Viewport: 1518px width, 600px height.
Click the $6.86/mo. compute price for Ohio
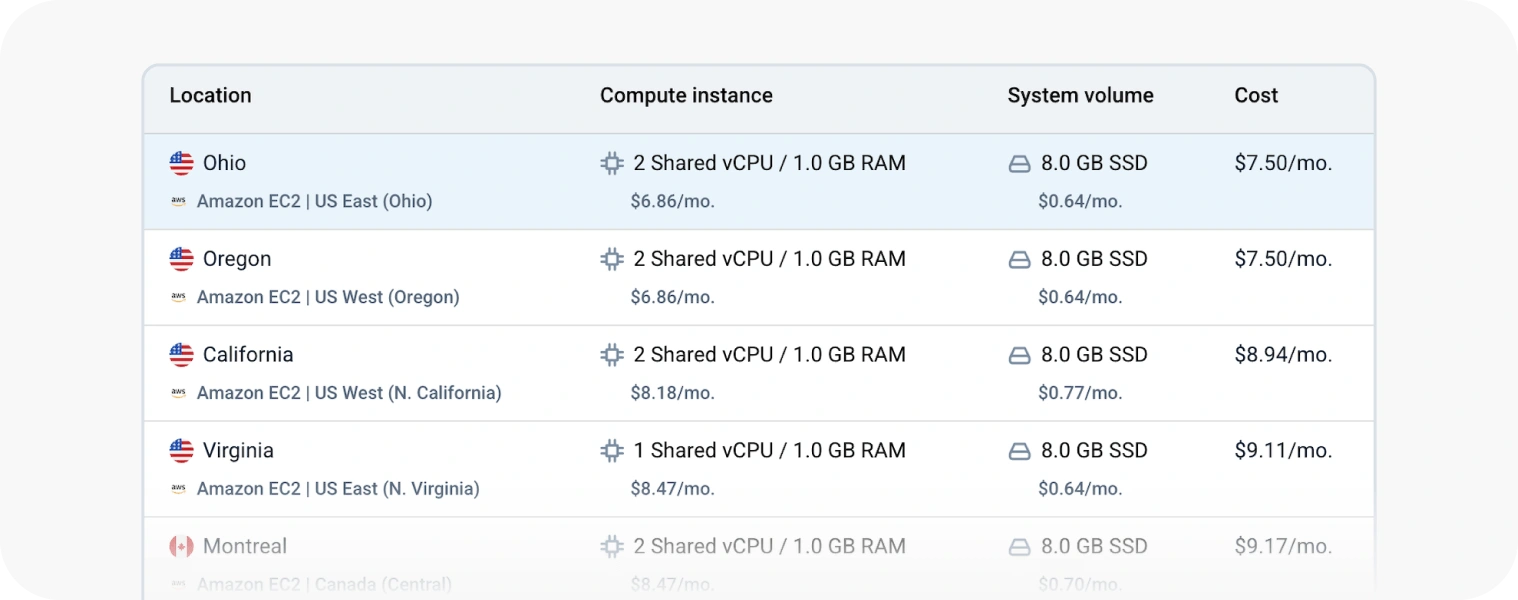point(673,201)
